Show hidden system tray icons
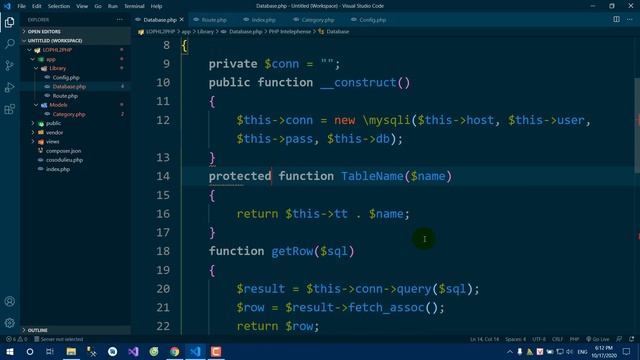The width and height of the screenshot is (640, 360). pos(510,351)
